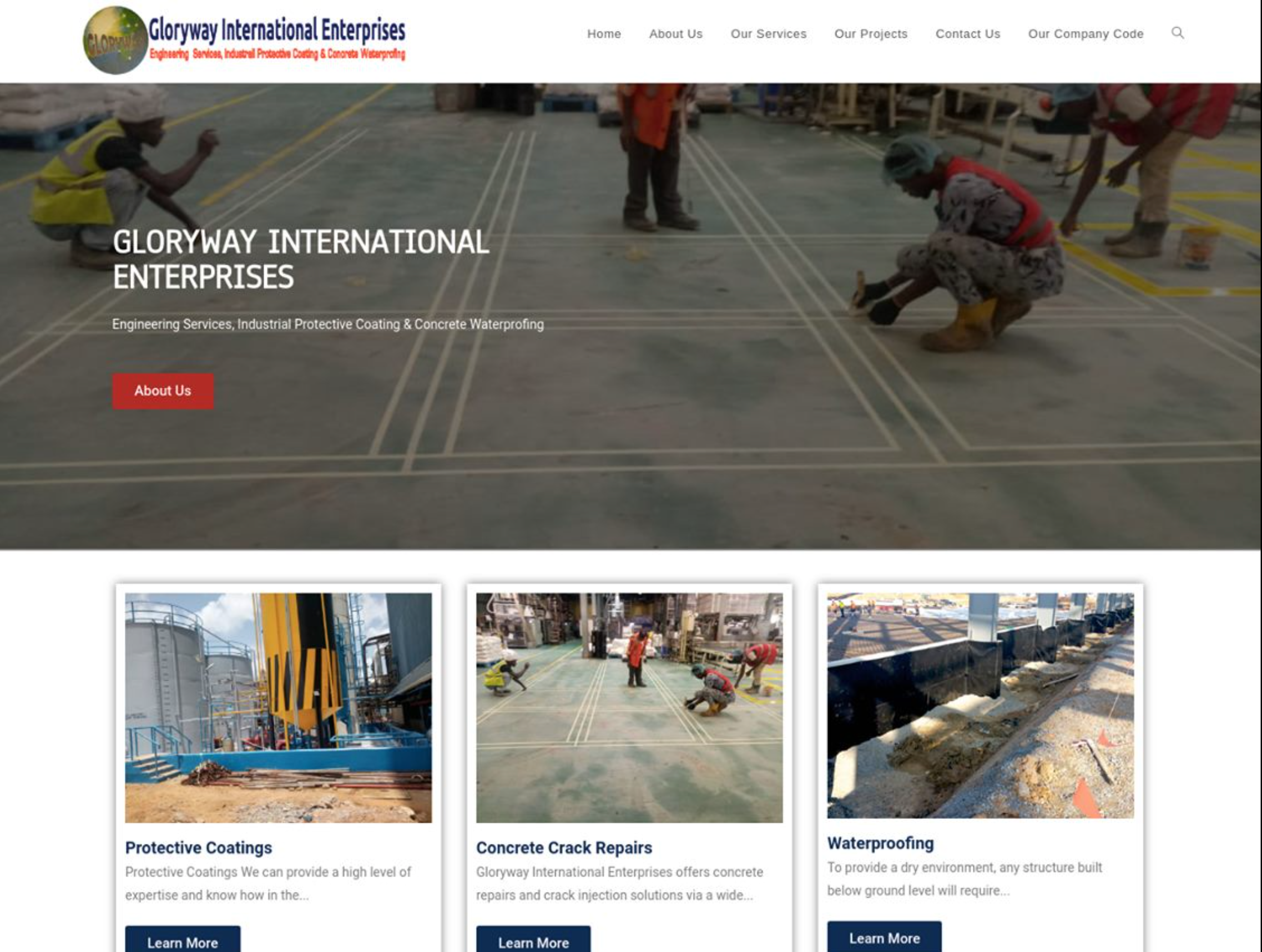Click Learn More under Protective Coatings
This screenshot has height=952, width=1262.
pos(183,939)
